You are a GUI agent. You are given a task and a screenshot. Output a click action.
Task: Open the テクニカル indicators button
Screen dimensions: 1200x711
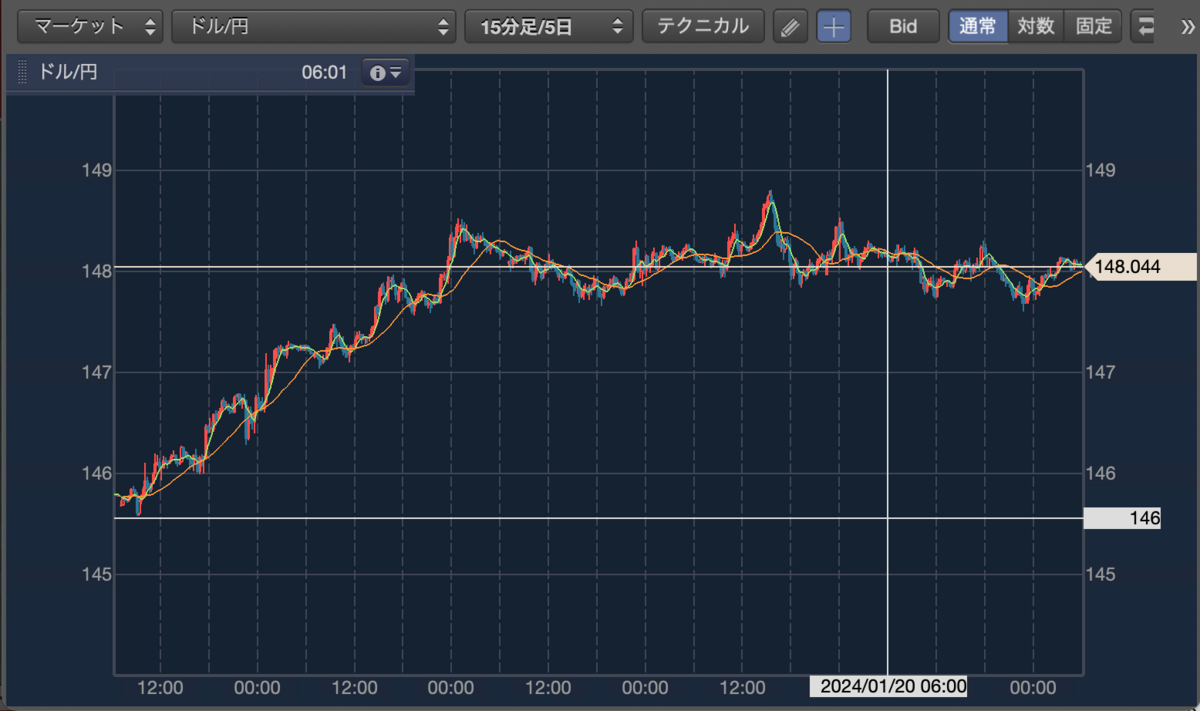pos(703,27)
